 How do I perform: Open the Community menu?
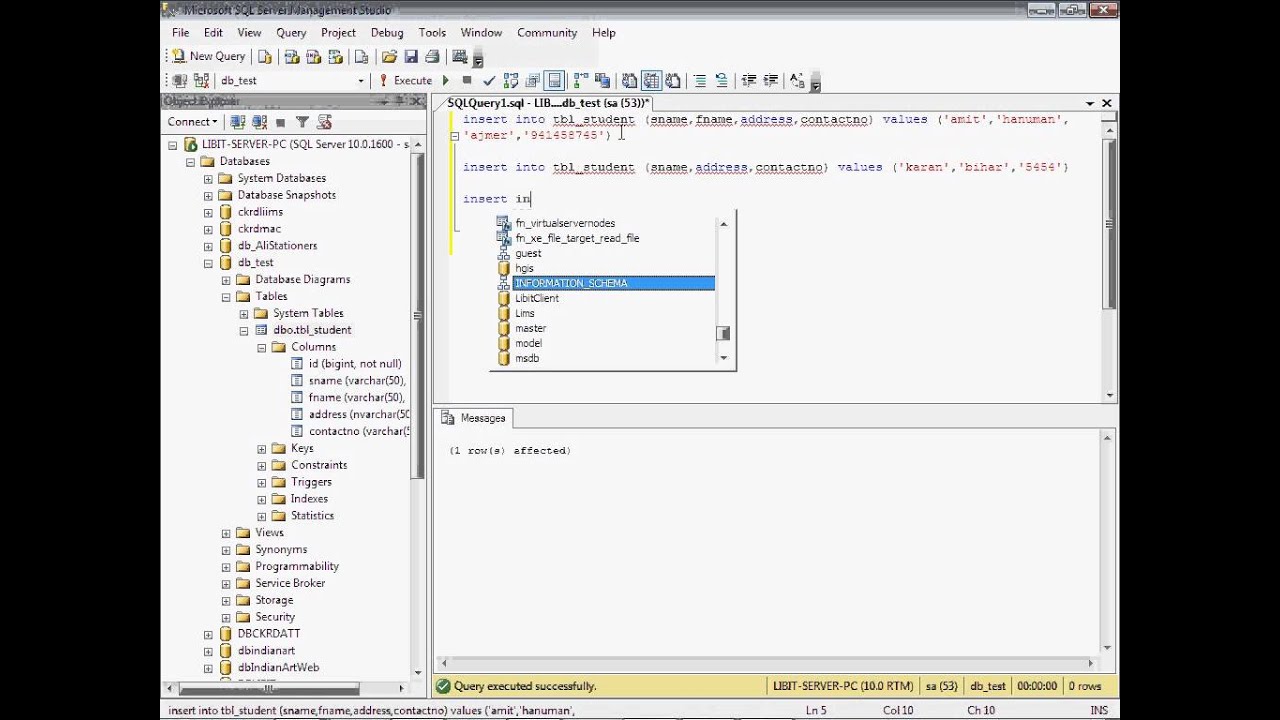click(x=547, y=32)
